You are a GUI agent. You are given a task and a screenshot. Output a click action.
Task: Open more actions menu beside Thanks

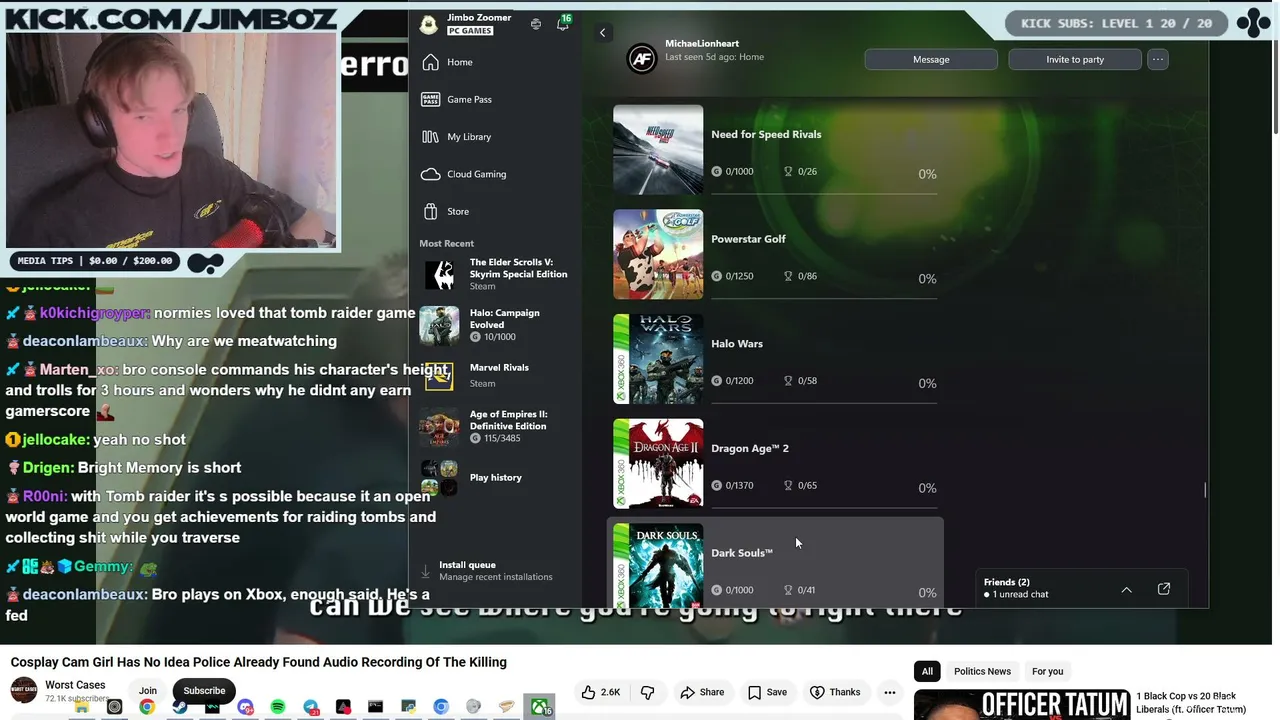coord(889,692)
